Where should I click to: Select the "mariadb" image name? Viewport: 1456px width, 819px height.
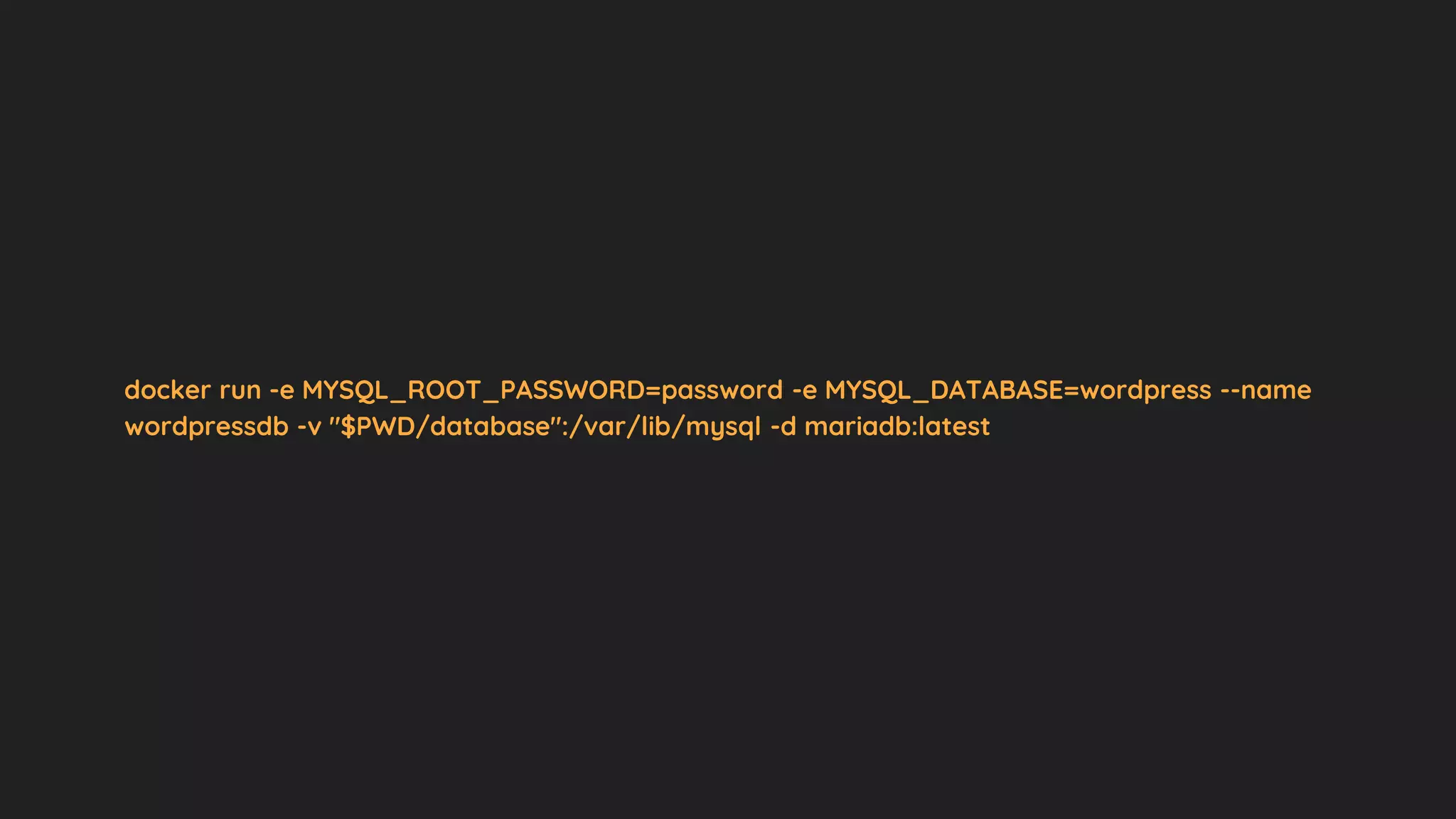point(860,426)
